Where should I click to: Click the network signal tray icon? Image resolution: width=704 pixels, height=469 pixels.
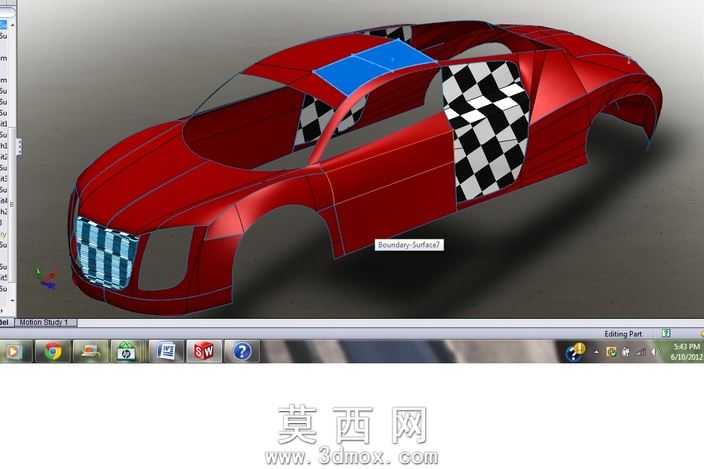pyautogui.click(x=641, y=352)
